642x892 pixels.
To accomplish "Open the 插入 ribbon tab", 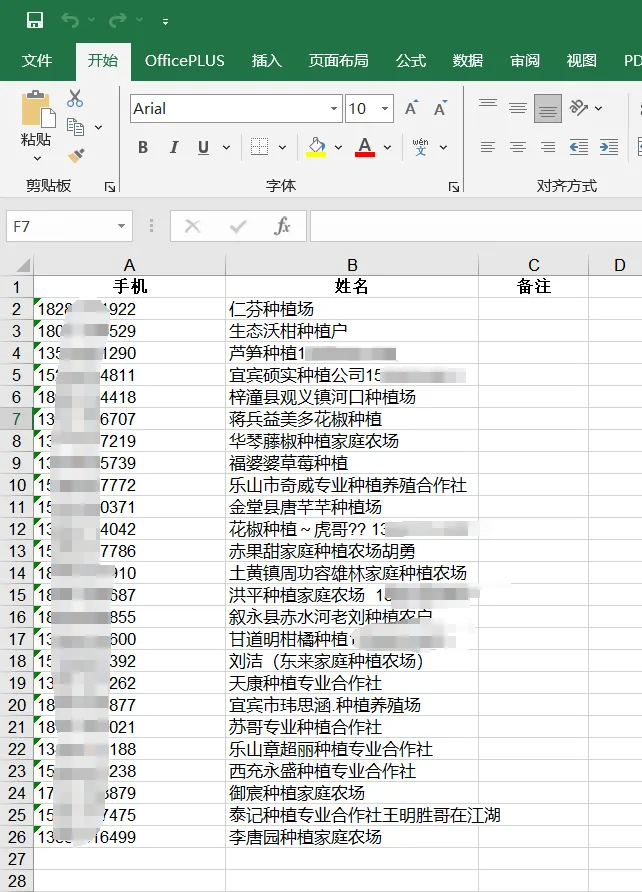I will point(266,61).
